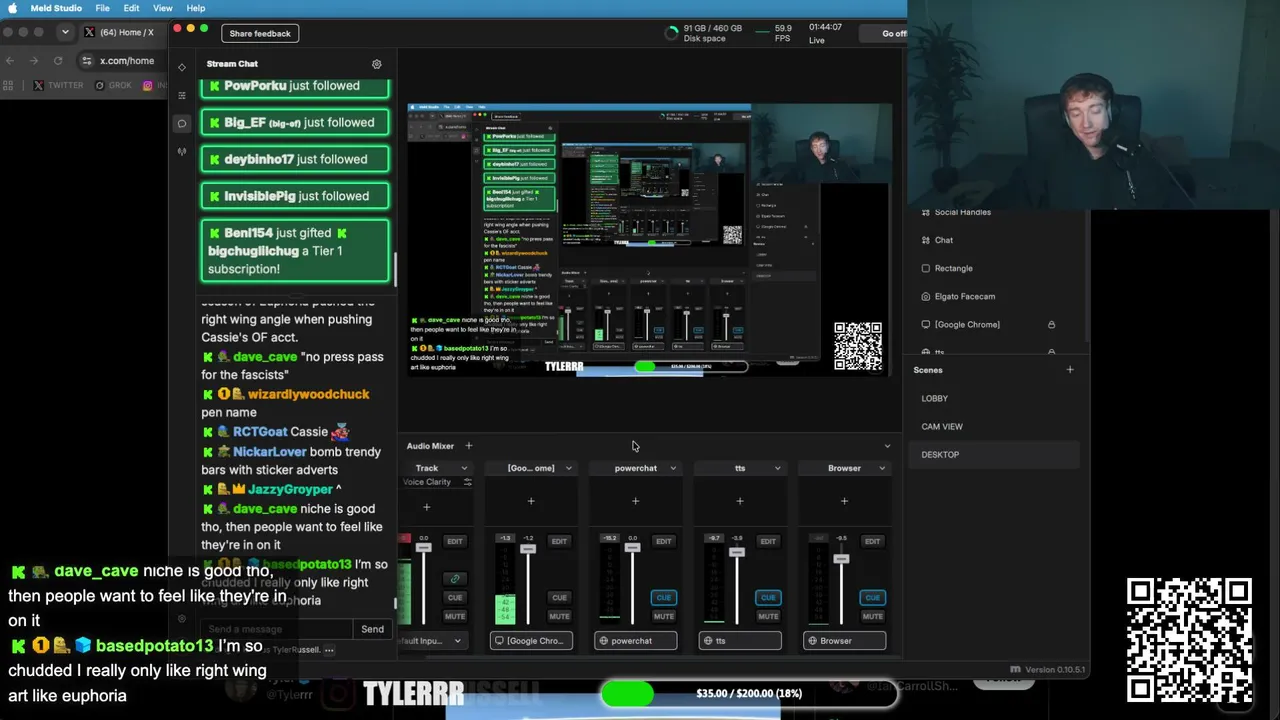Open the Chrome apps grid icon
Screen dimensions: 1280x720
point(10,86)
